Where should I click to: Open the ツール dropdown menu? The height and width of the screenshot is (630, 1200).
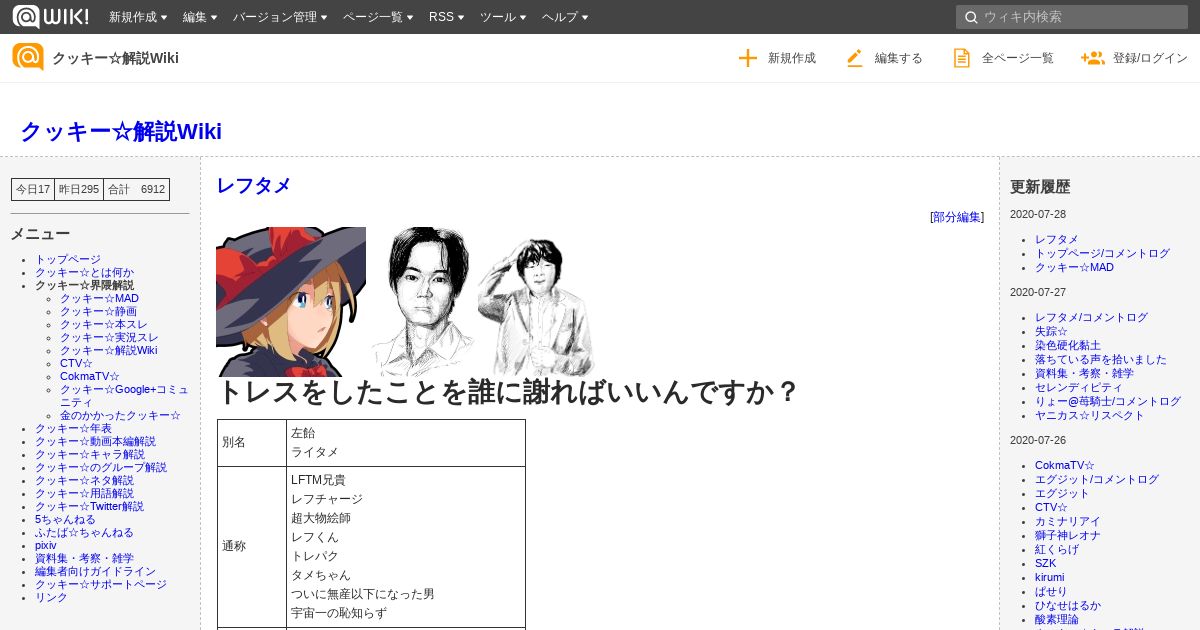[503, 17]
